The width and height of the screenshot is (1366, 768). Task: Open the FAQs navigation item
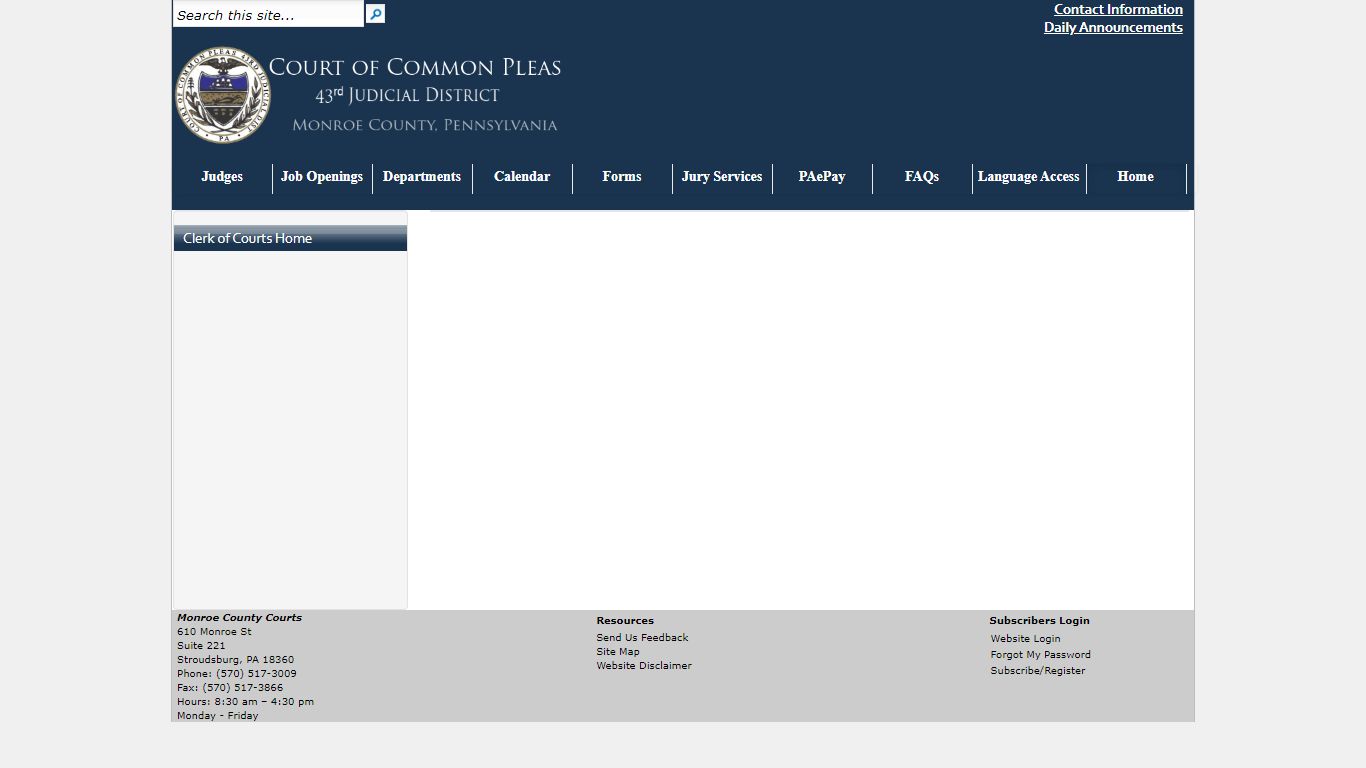[x=922, y=177]
